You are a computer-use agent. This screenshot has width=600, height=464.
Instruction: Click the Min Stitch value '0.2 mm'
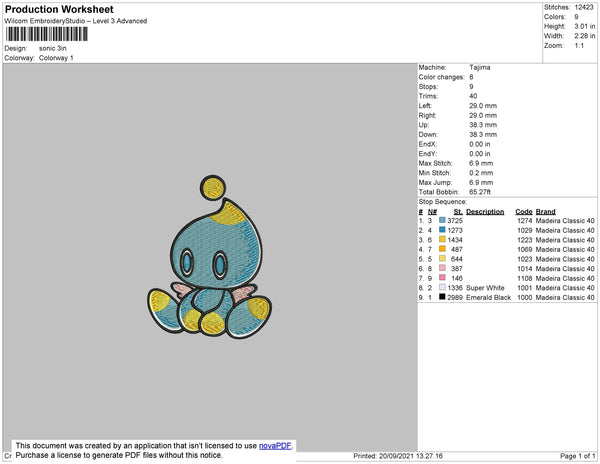click(x=481, y=173)
